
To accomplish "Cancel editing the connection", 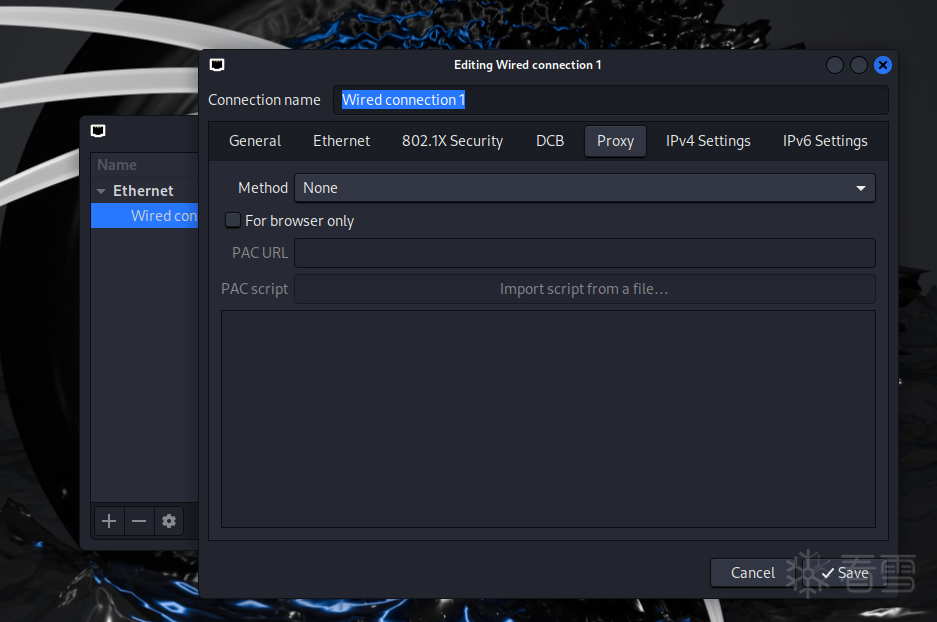I will 751,573.
